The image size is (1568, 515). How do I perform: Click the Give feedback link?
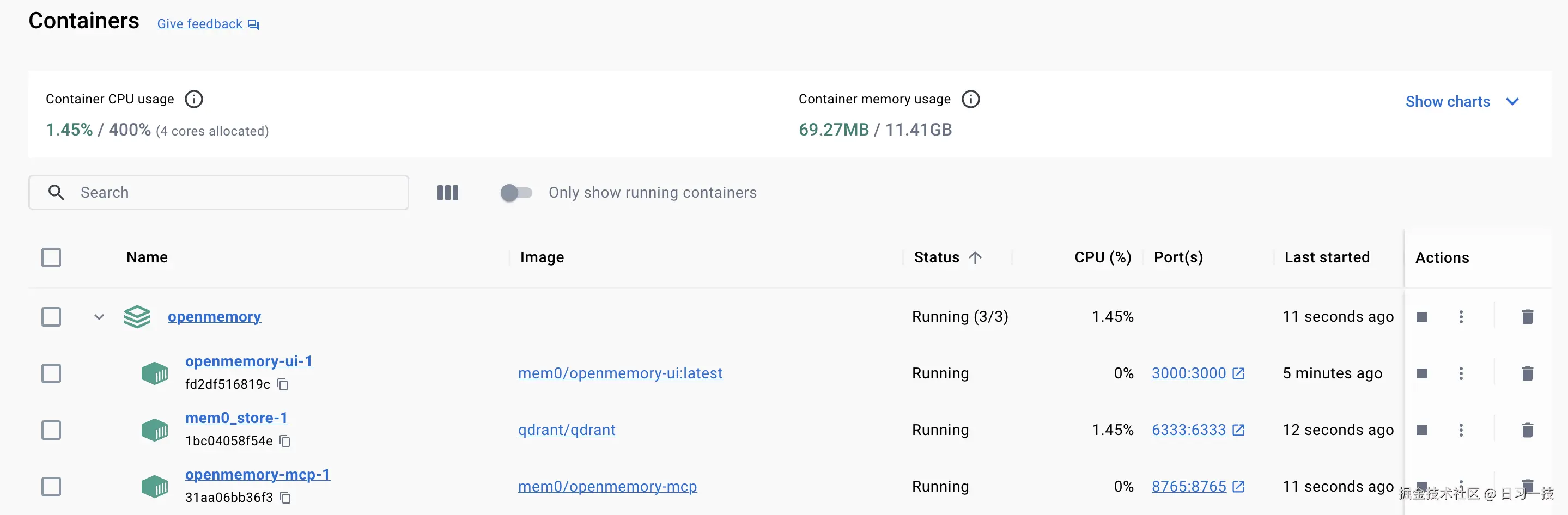(199, 24)
